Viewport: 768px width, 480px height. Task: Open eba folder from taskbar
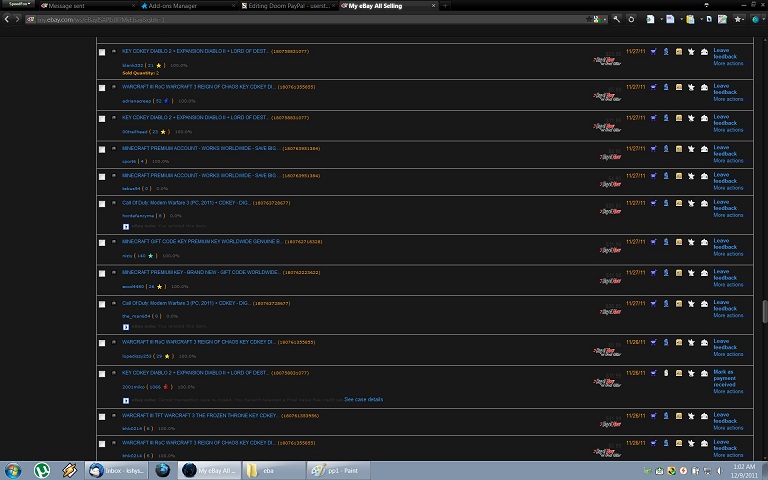click(x=274, y=471)
